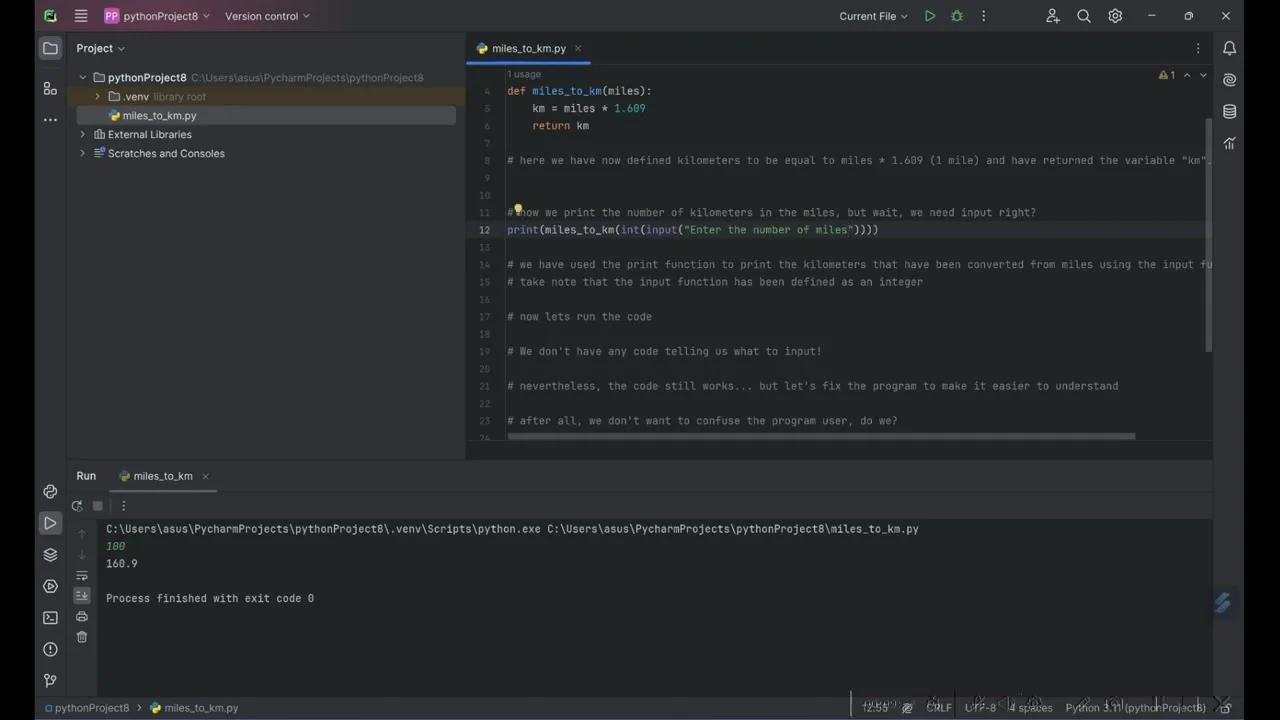The width and height of the screenshot is (1280, 720).
Task: Clear the Run console with the trash icon
Action: pos(82,637)
